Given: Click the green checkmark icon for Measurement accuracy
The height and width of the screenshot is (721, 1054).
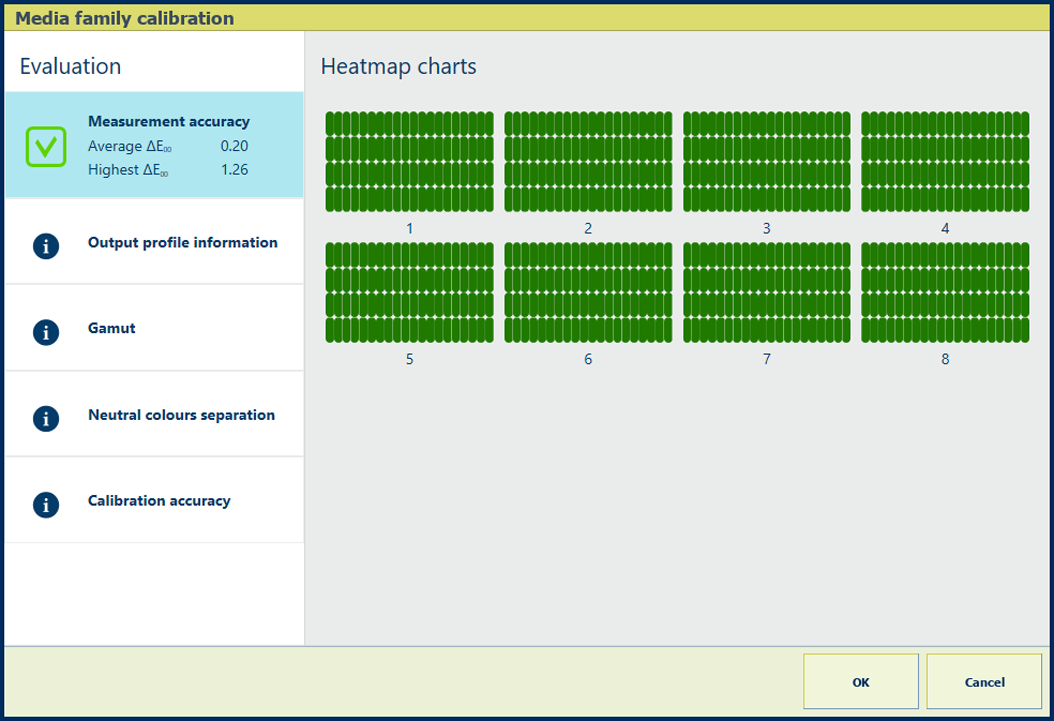Looking at the screenshot, I should [x=46, y=146].
